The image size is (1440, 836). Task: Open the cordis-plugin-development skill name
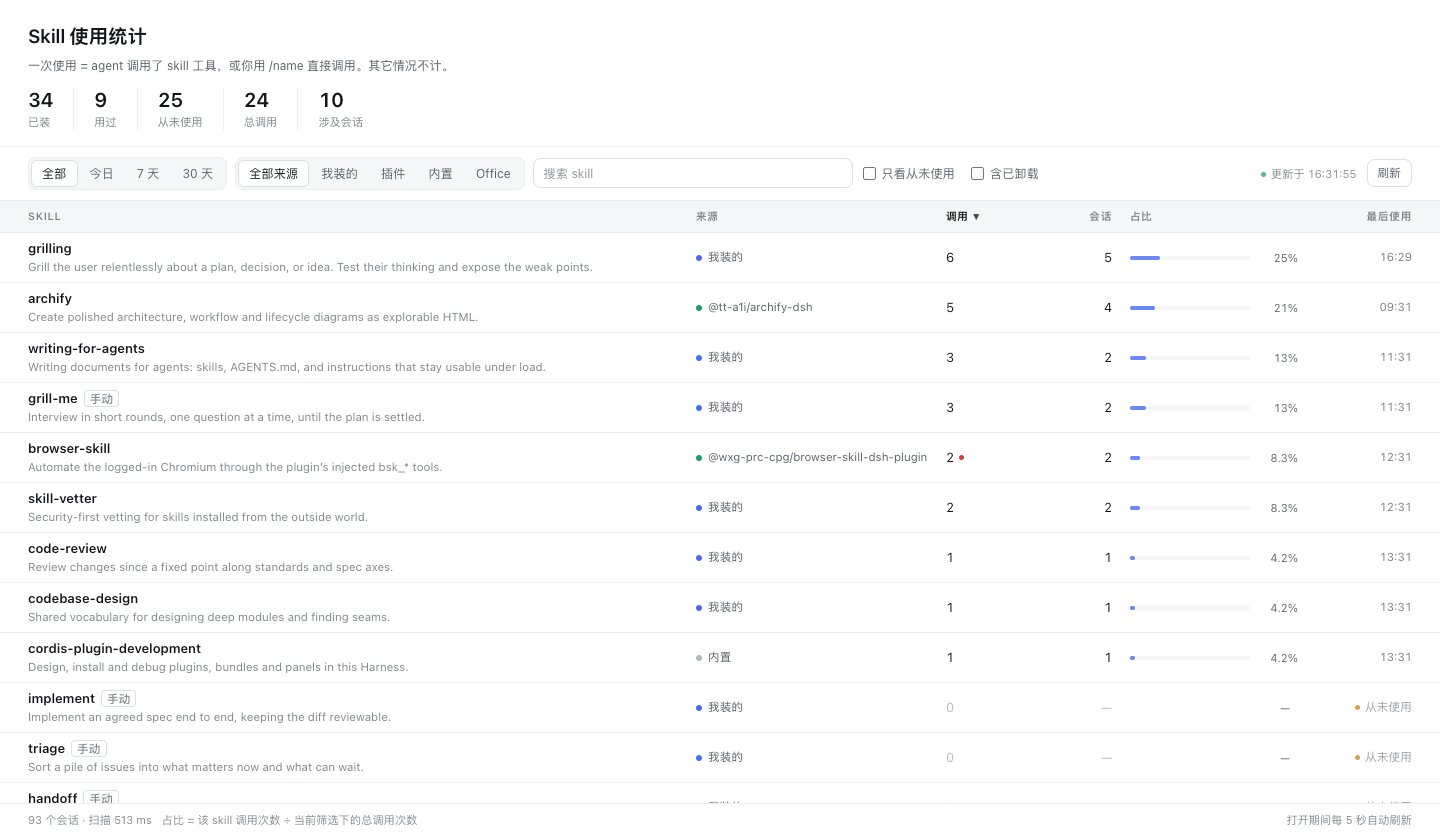pyautogui.click(x=114, y=648)
